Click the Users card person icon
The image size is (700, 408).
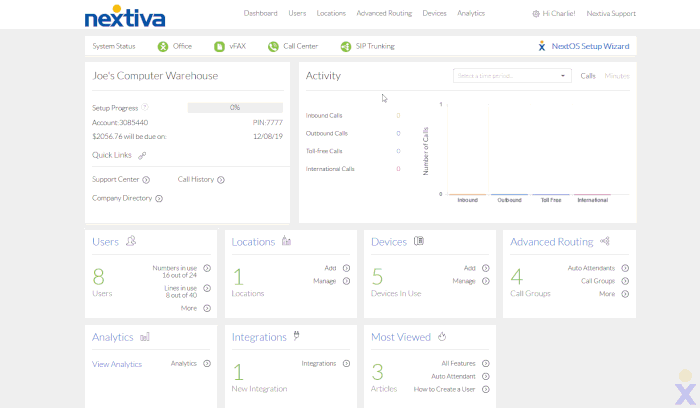click(x=131, y=241)
